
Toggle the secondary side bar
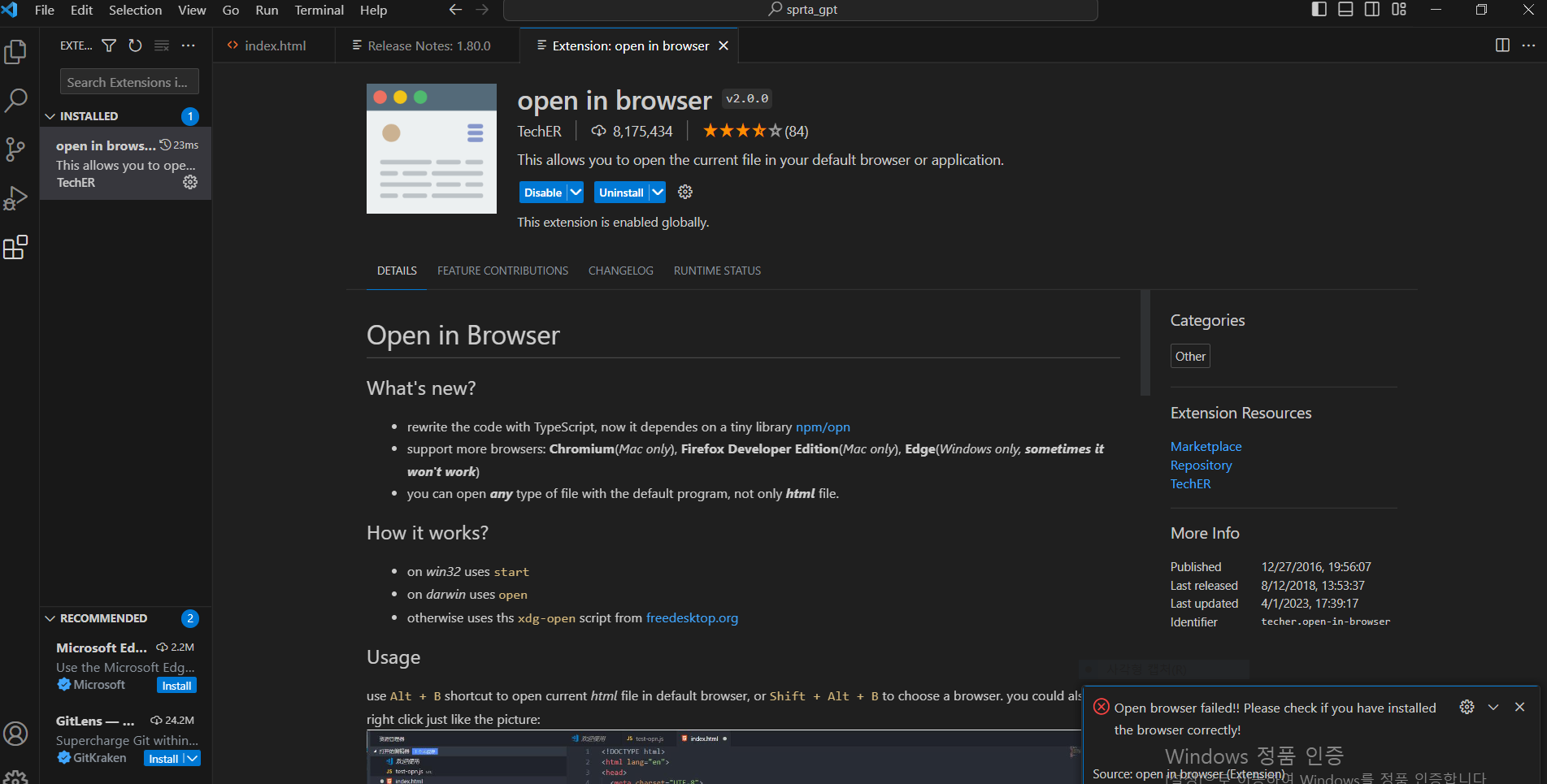point(1372,10)
